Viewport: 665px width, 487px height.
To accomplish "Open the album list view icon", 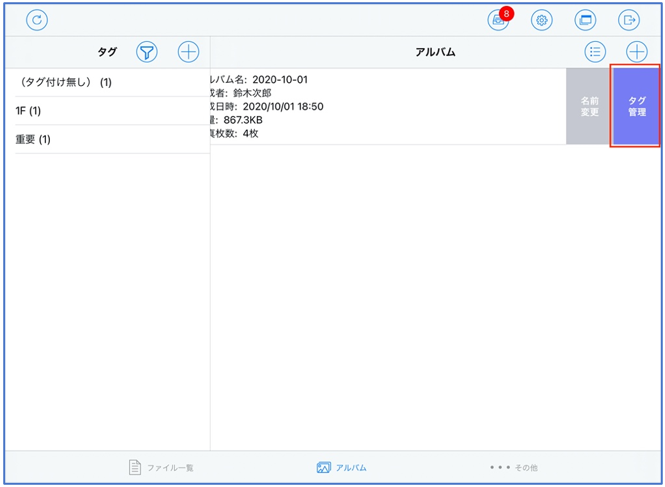I will click(595, 52).
